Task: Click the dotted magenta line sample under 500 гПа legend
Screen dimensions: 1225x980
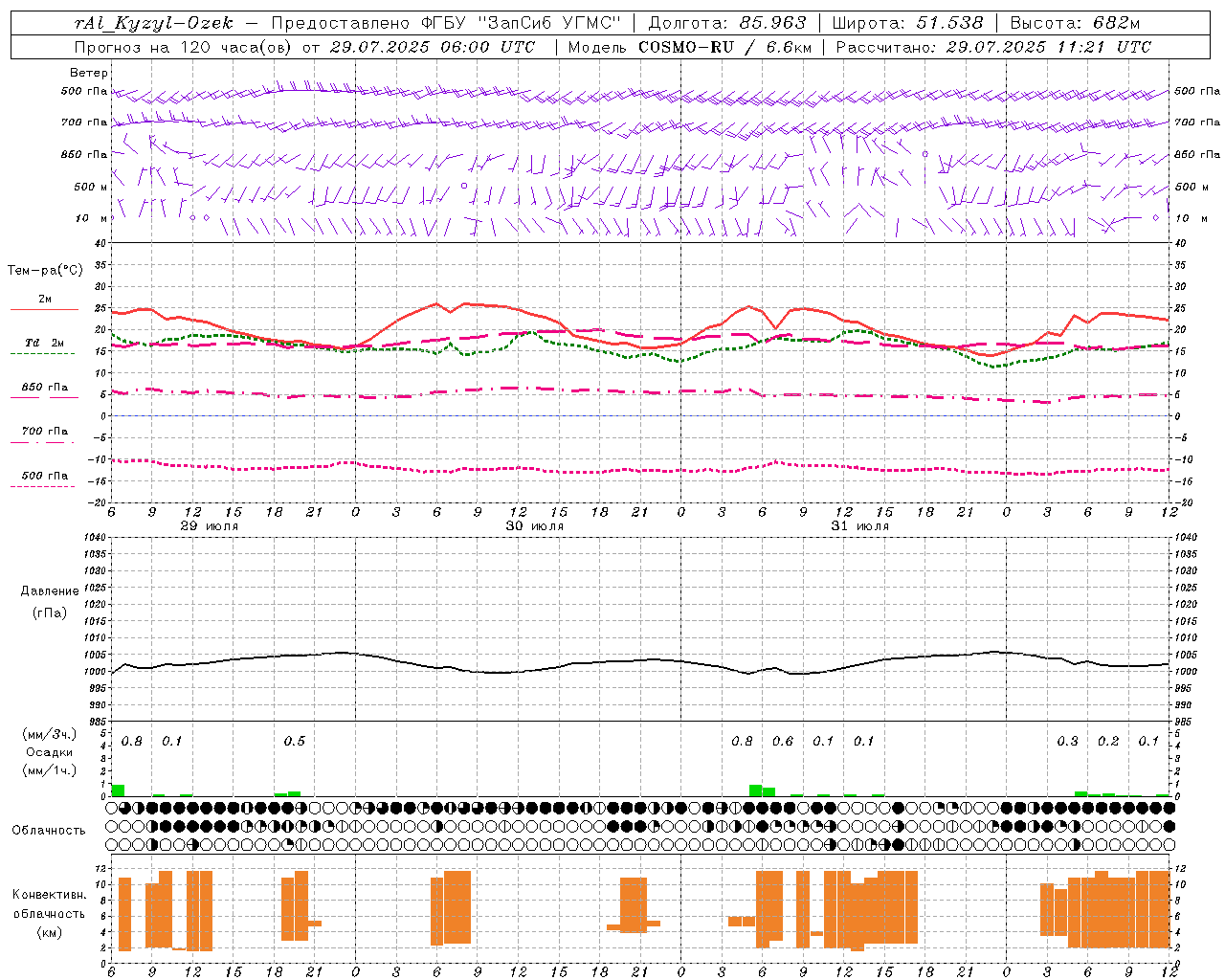Action: pos(44,487)
